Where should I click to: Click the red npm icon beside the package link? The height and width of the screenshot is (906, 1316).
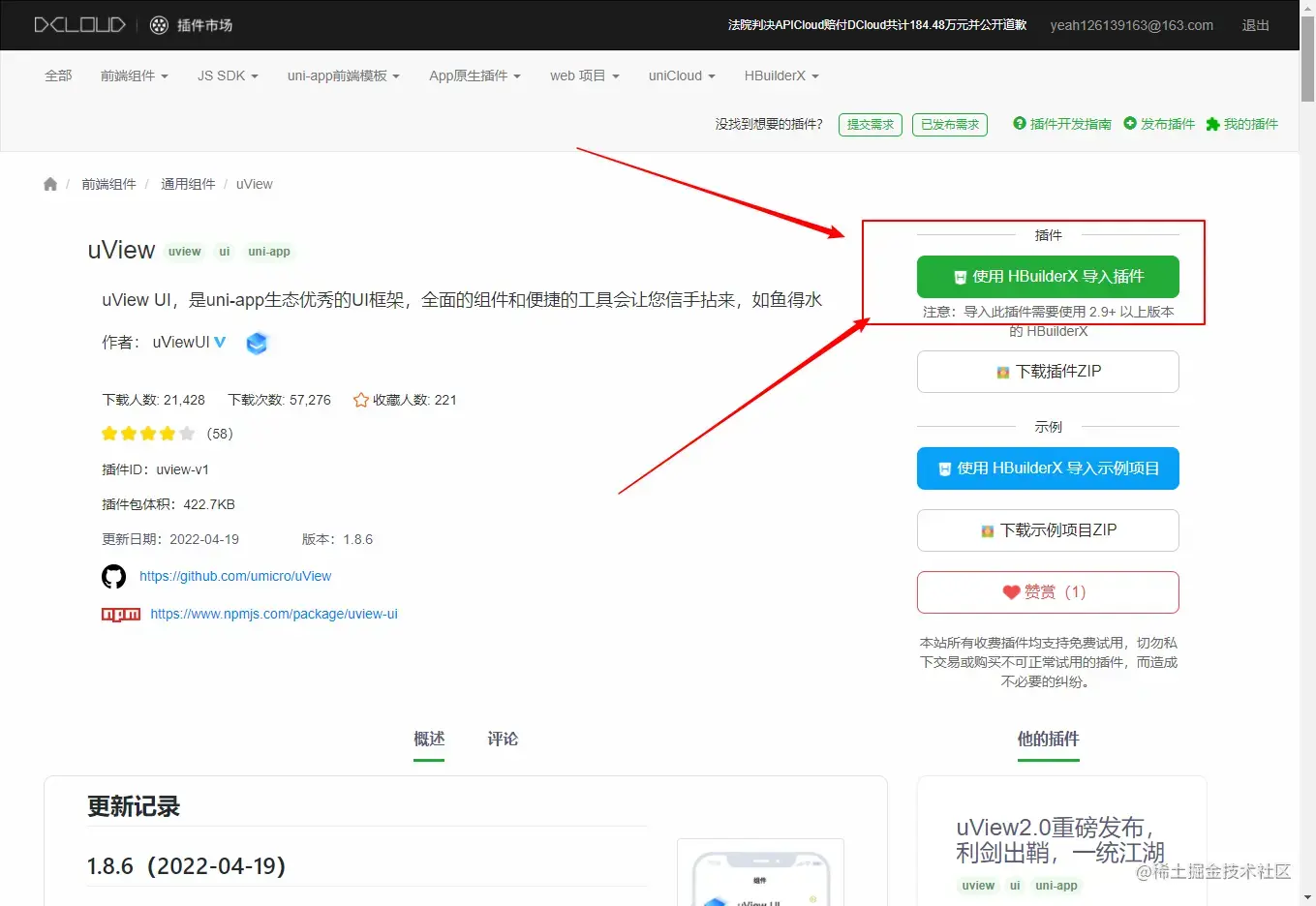point(120,613)
